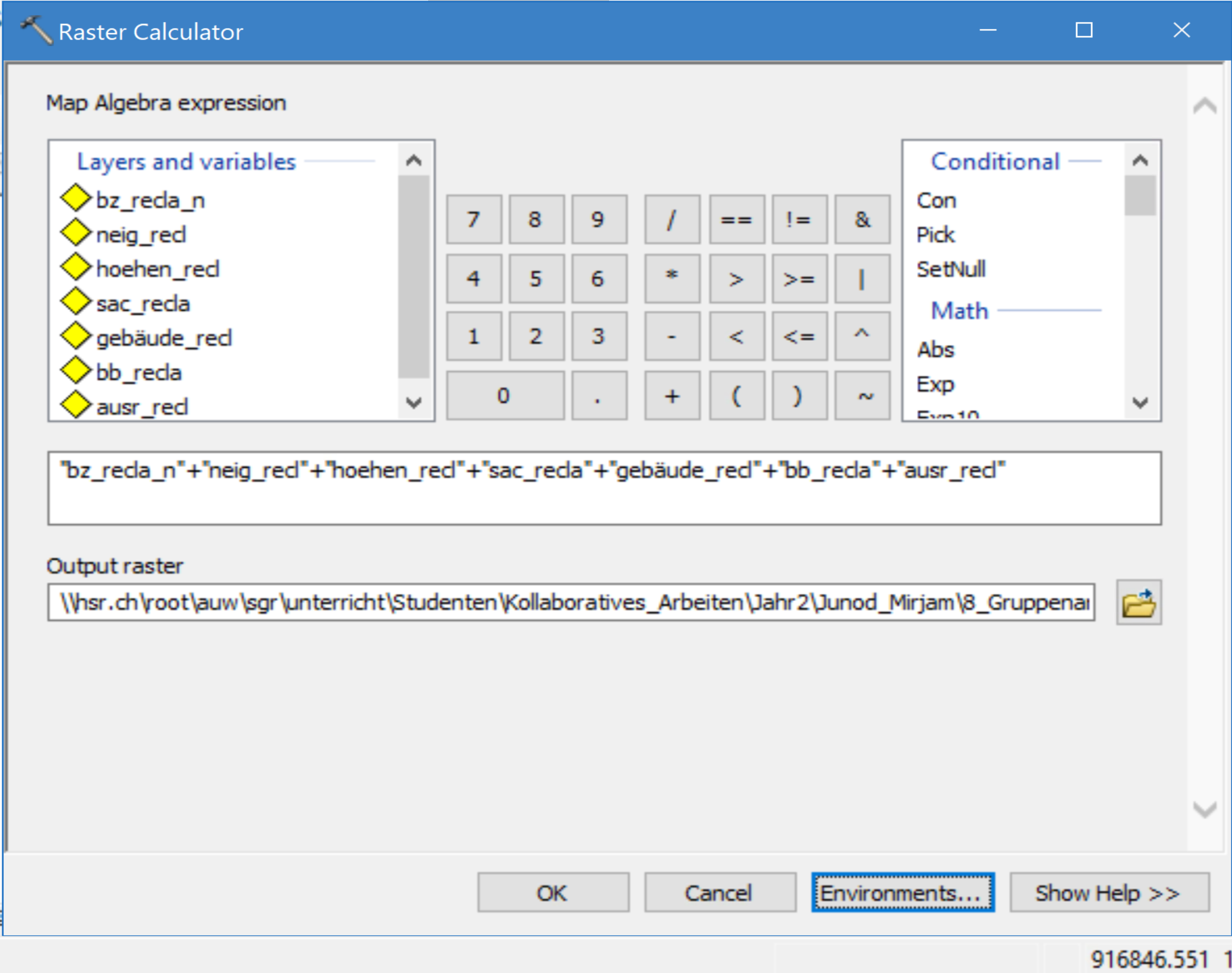The image size is (1232, 973).
Task: Click inside the Map Algebra expression box
Action: click(x=604, y=488)
